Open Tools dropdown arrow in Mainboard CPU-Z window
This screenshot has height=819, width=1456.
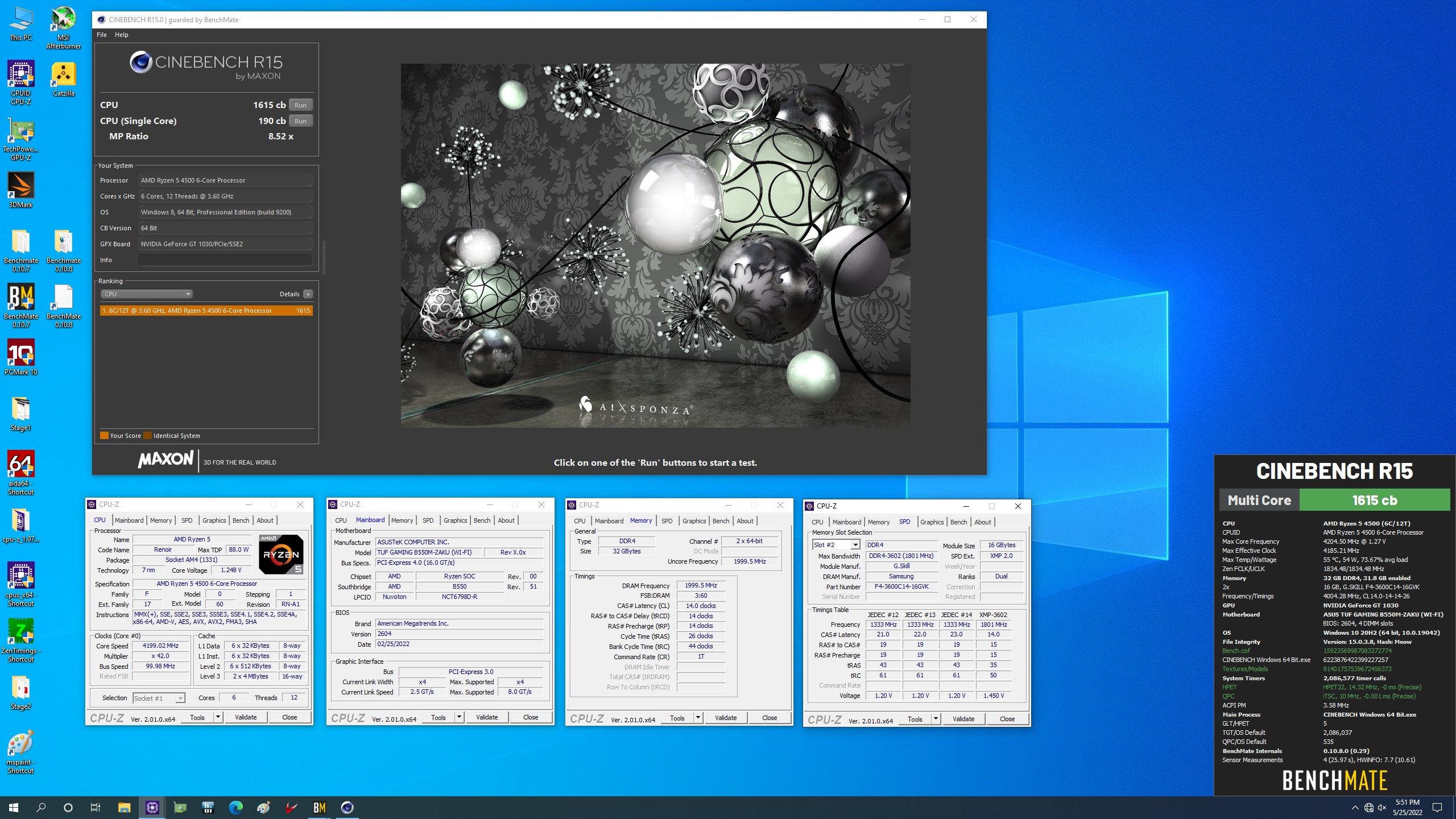click(x=459, y=717)
